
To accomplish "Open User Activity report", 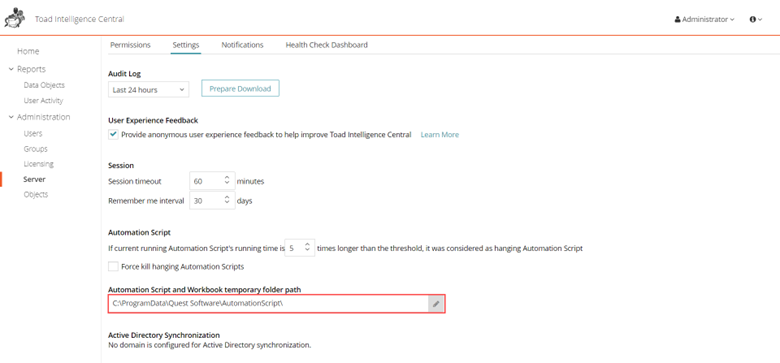I will tap(43, 100).
